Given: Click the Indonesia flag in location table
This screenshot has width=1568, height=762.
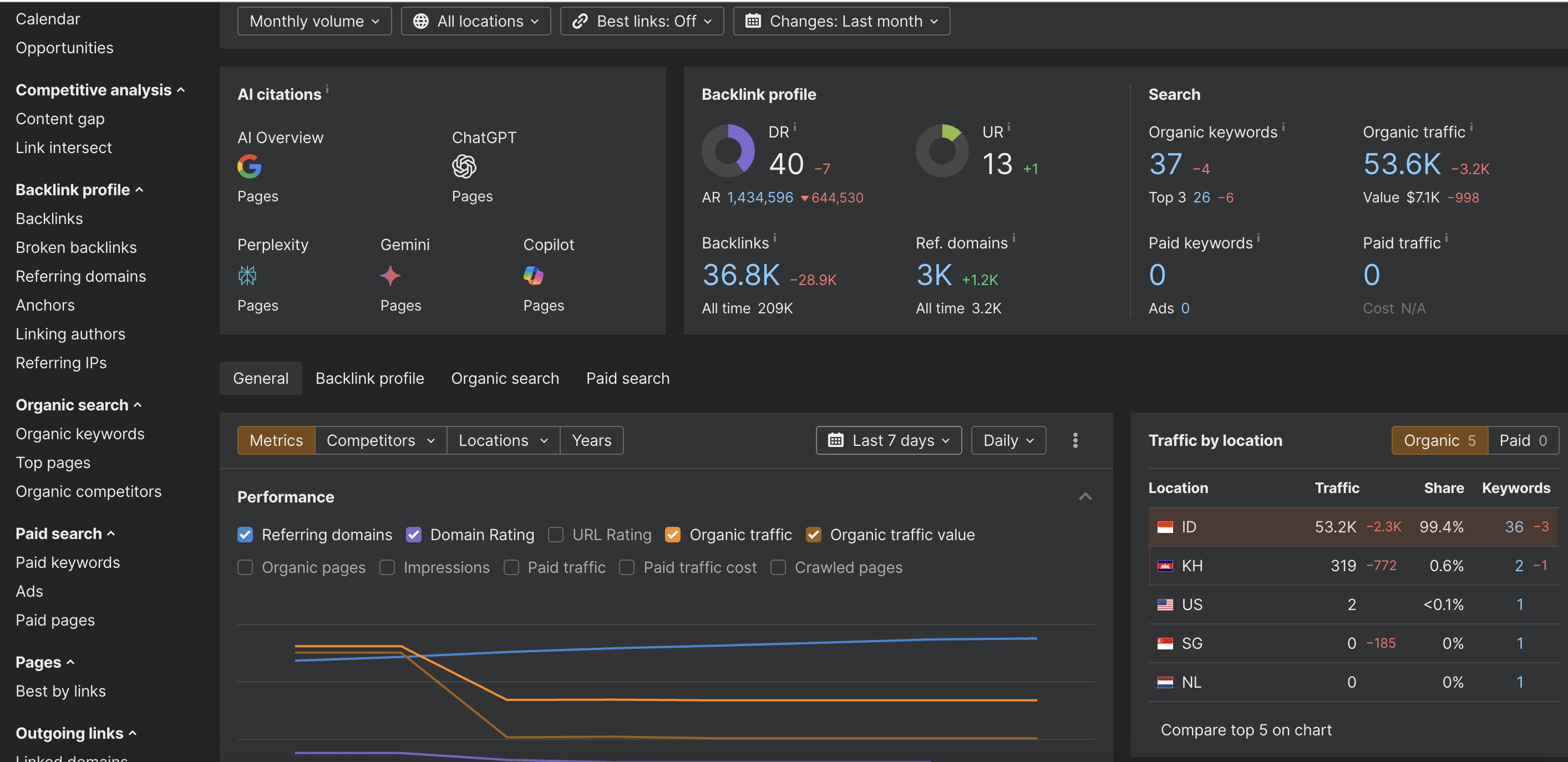Looking at the screenshot, I should (x=1164, y=527).
